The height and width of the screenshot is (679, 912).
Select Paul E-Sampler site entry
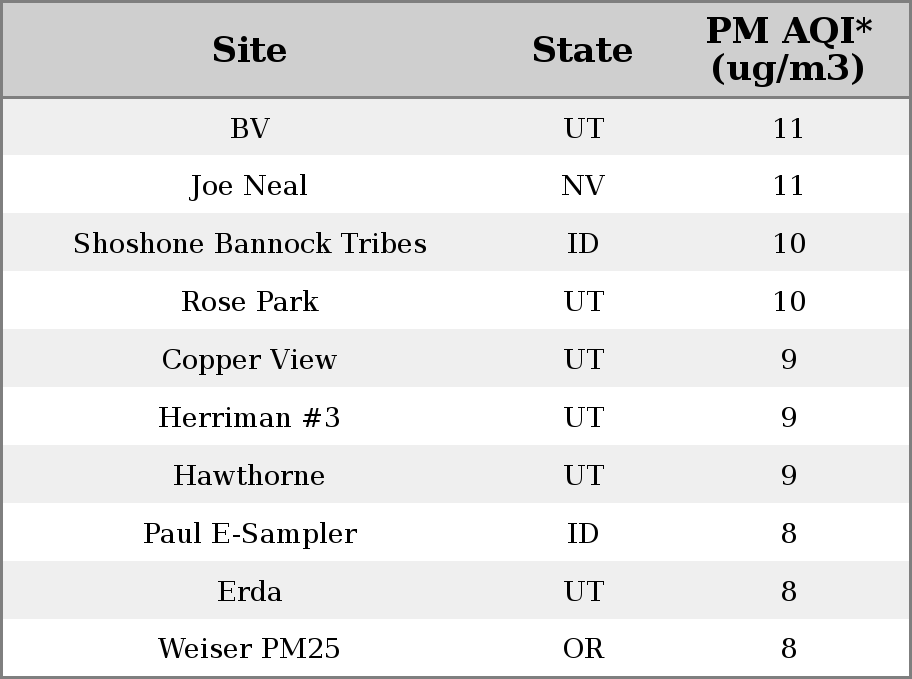point(250,534)
